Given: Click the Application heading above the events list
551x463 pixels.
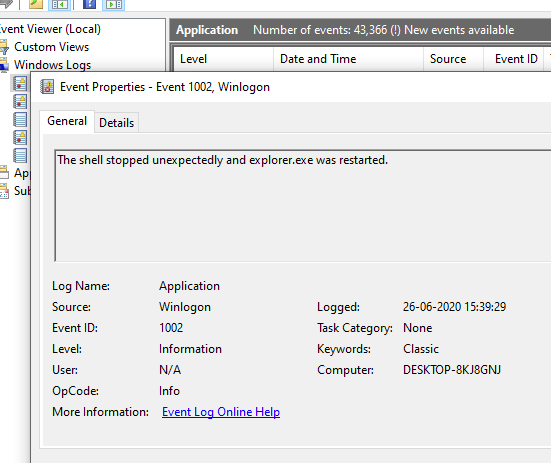Looking at the screenshot, I should [207, 30].
